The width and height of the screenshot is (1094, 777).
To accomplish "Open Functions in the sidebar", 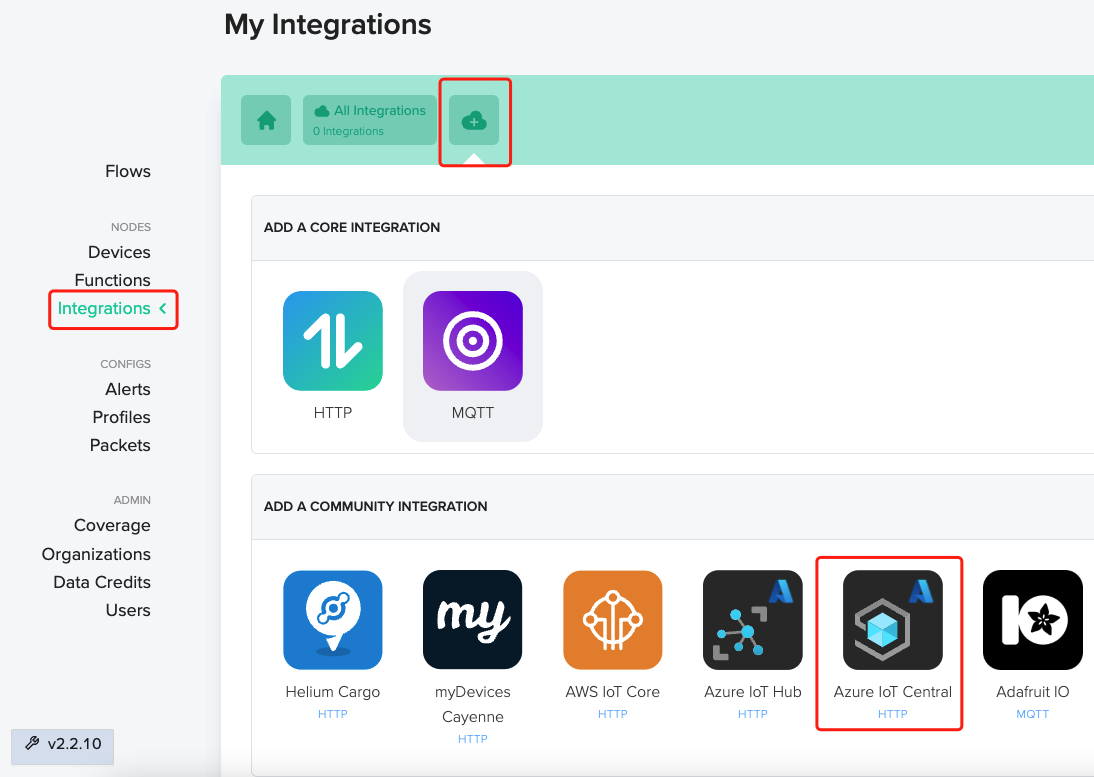I will point(112,280).
